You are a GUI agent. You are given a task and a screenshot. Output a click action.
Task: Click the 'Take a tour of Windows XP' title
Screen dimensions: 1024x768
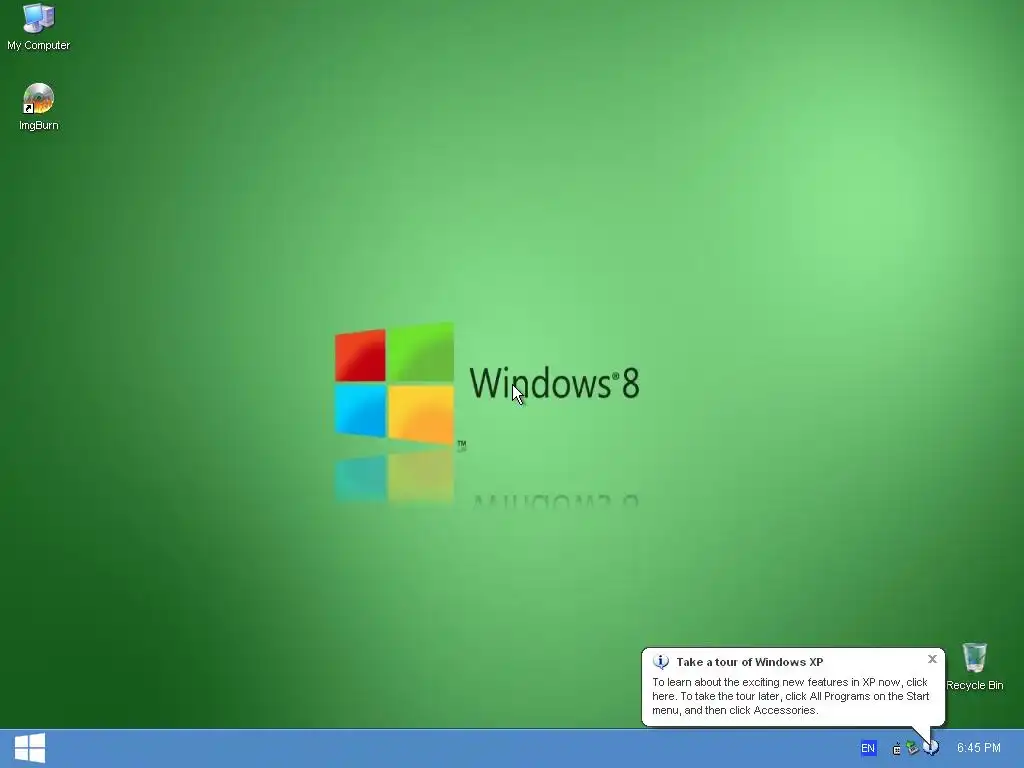(749, 662)
